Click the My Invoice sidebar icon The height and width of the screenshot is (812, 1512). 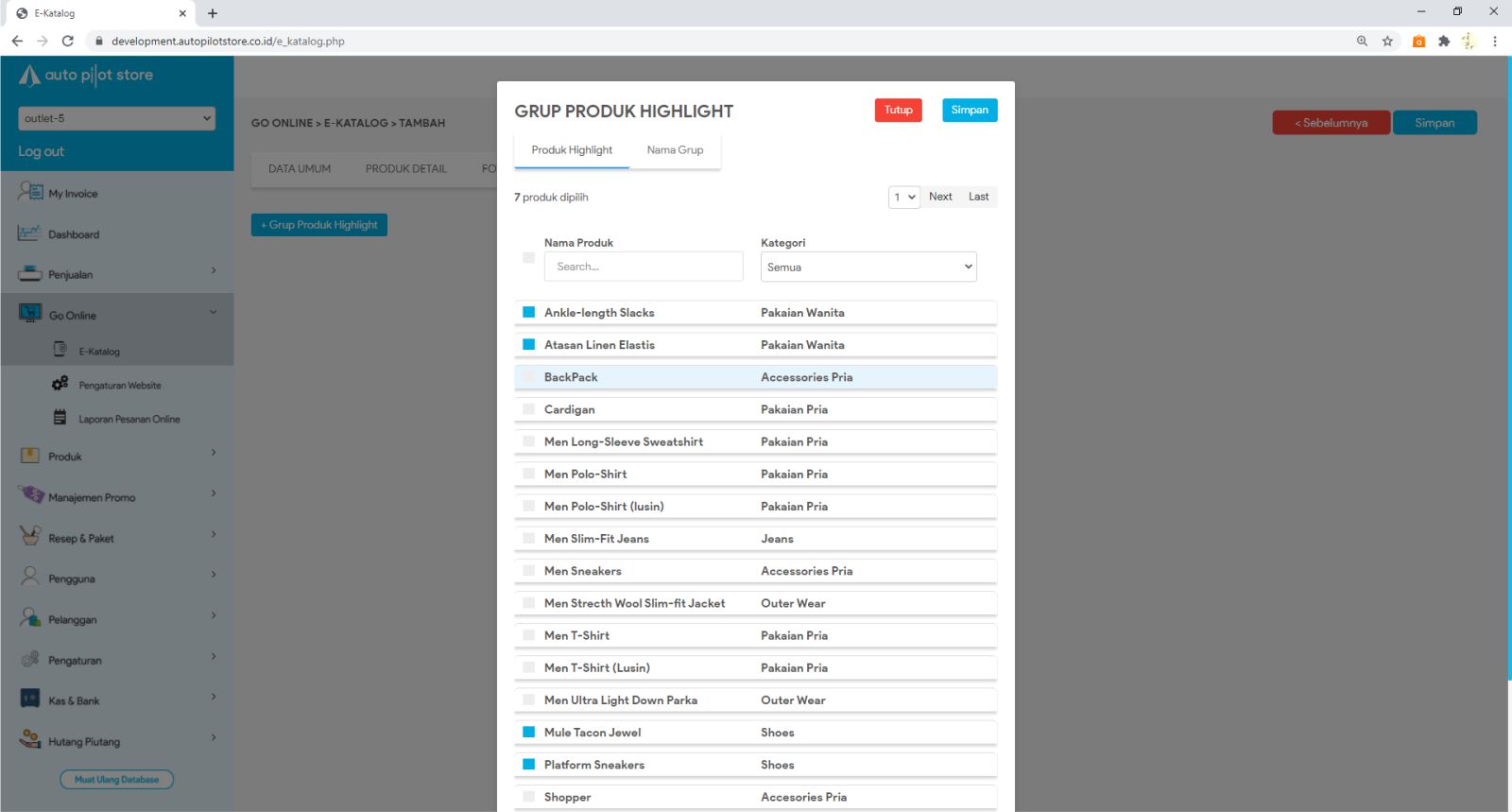pos(30,192)
